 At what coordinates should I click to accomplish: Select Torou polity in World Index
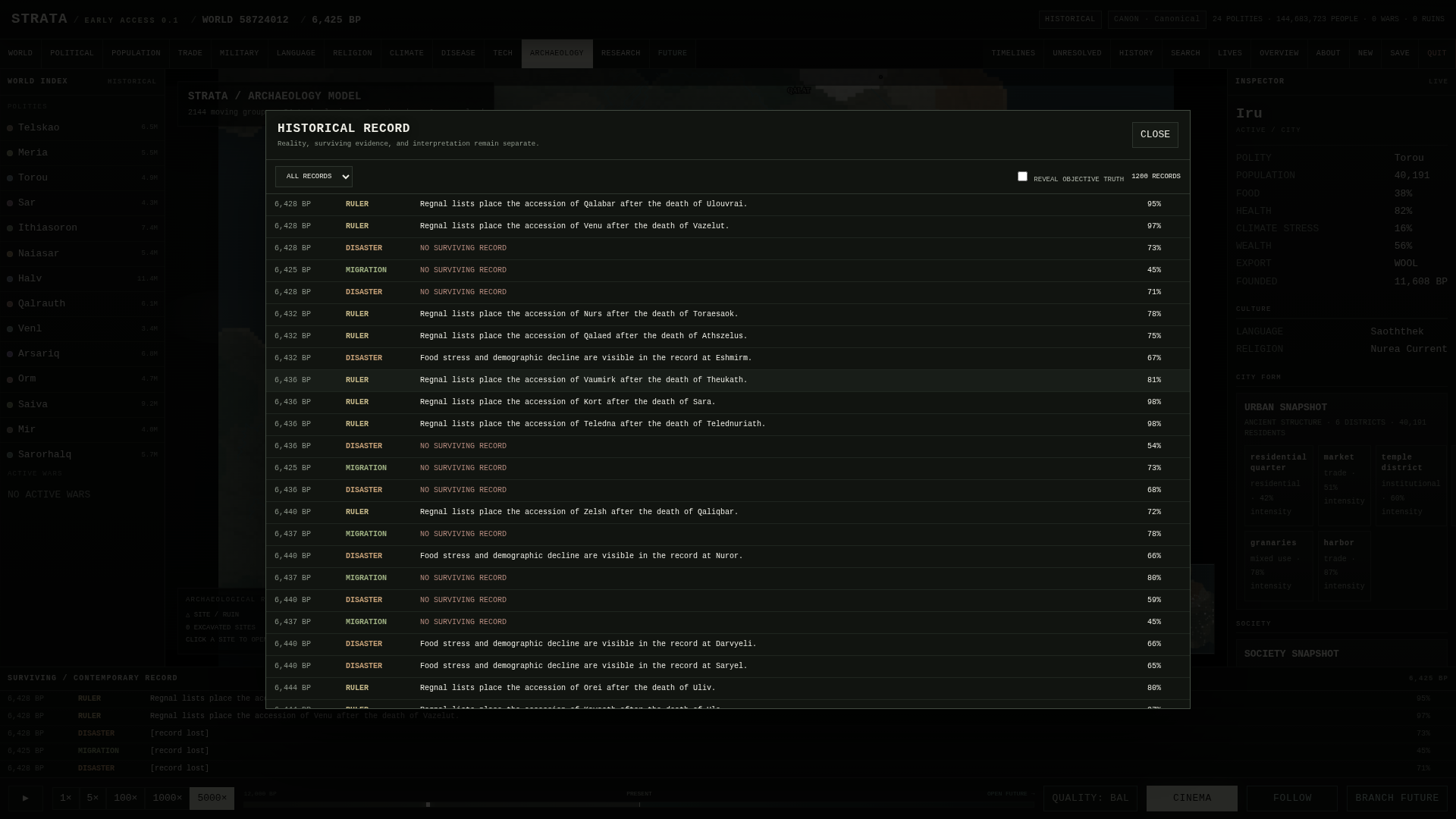[83, 177]
